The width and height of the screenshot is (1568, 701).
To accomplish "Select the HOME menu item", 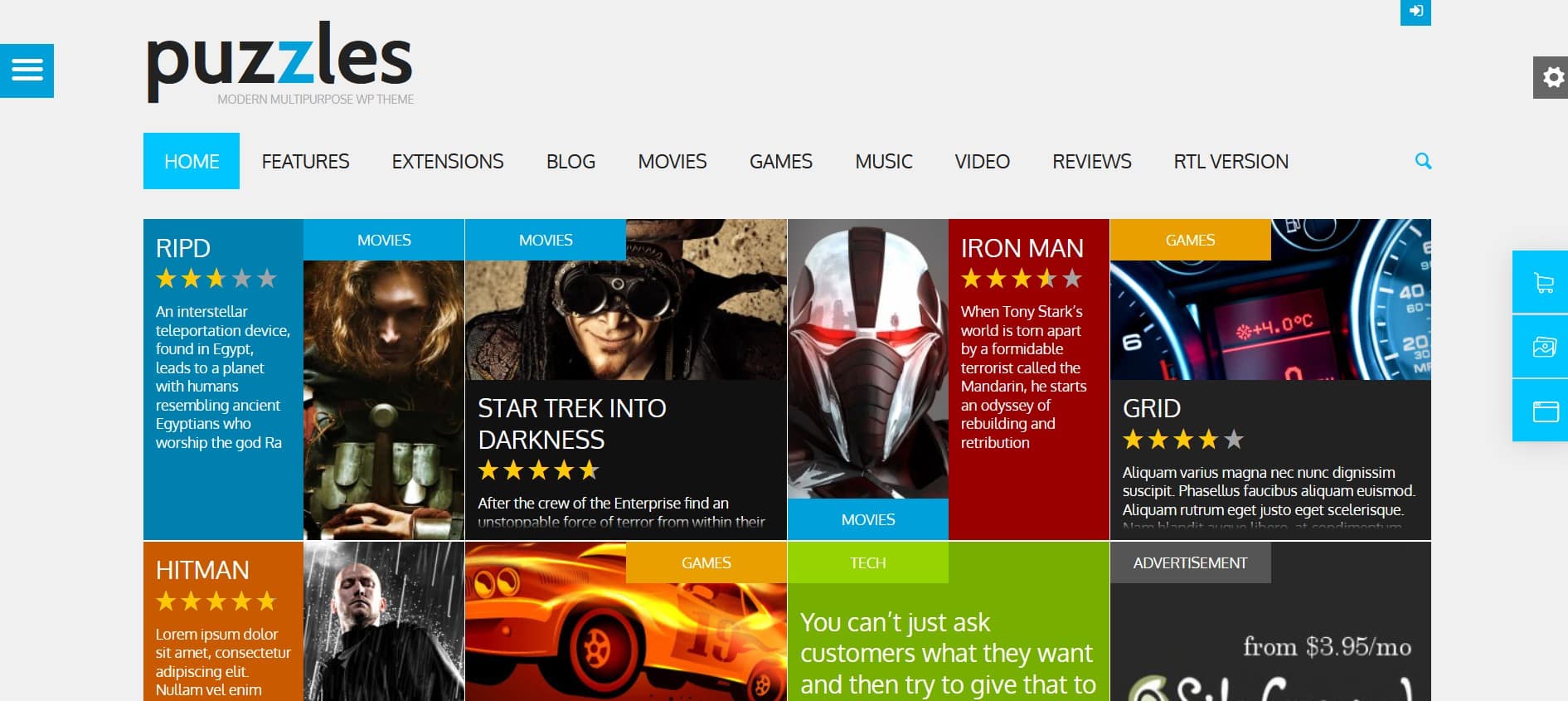I will tap(192, 161).
